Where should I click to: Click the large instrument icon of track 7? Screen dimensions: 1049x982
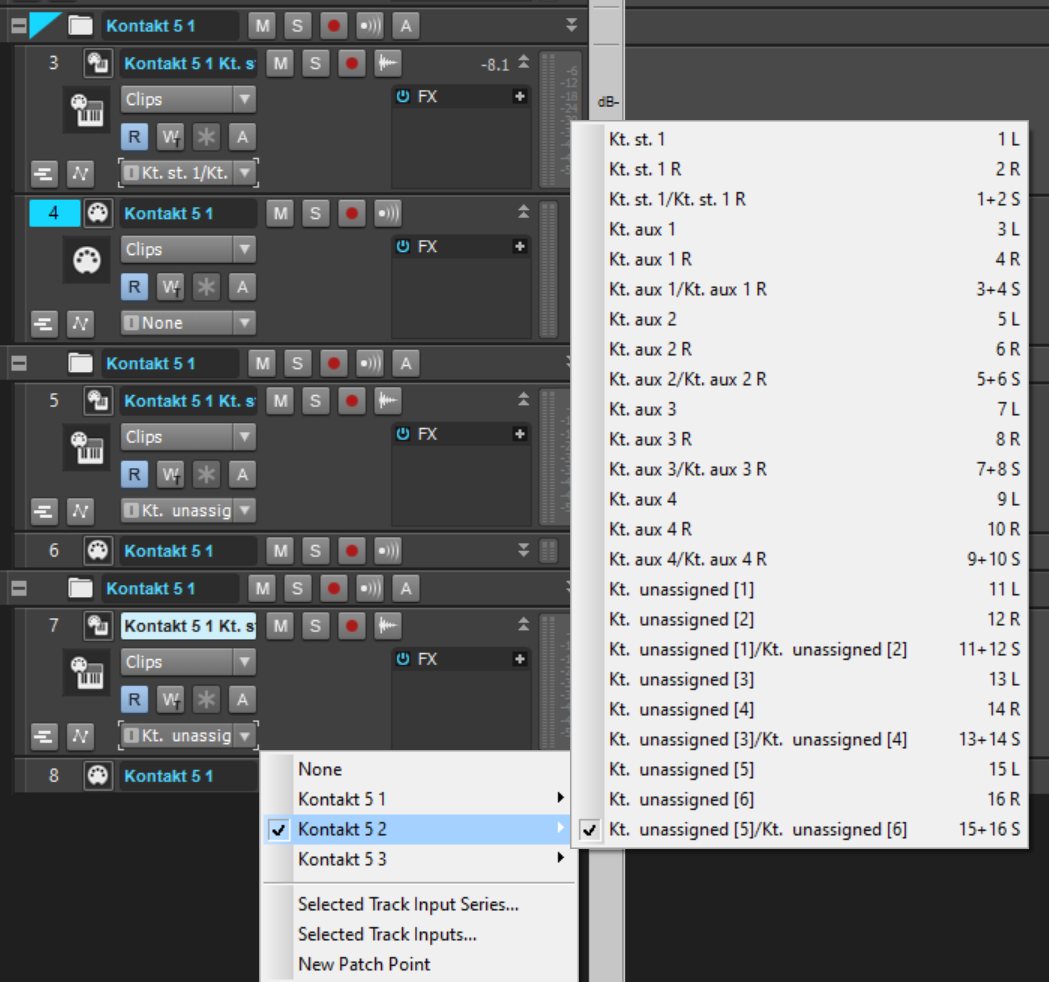click(x=87, y=672)
